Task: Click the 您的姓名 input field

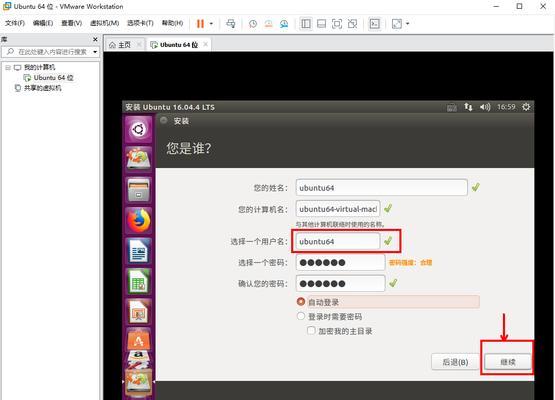Action: 382,188
